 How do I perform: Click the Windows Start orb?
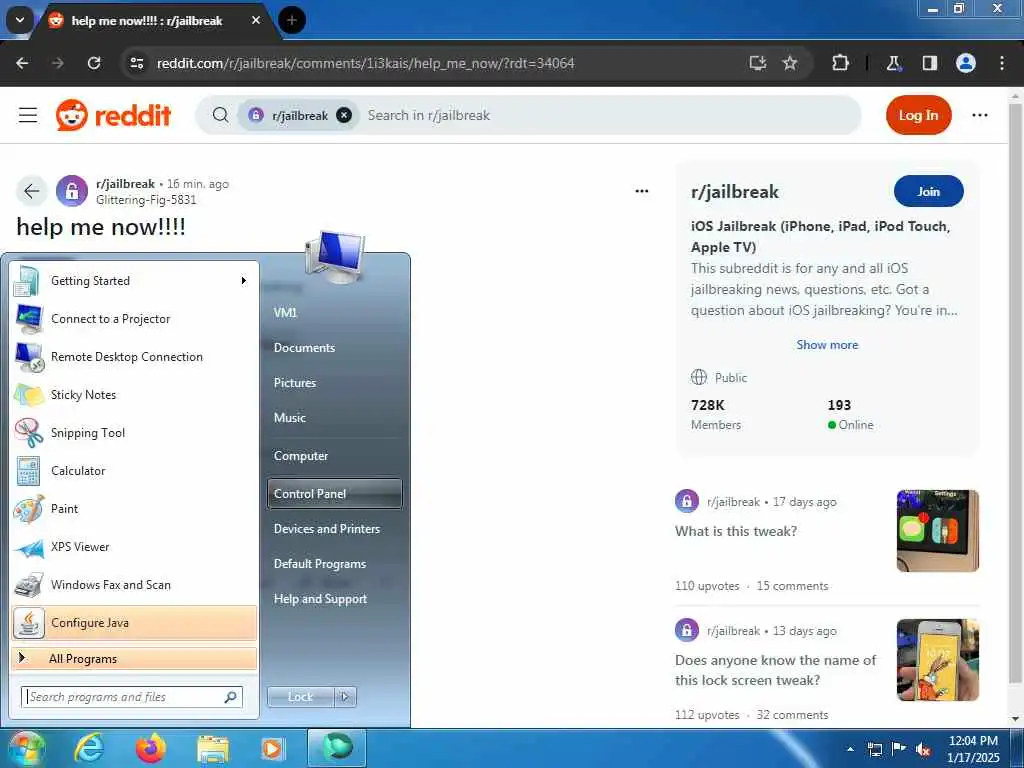coord(26,748)
